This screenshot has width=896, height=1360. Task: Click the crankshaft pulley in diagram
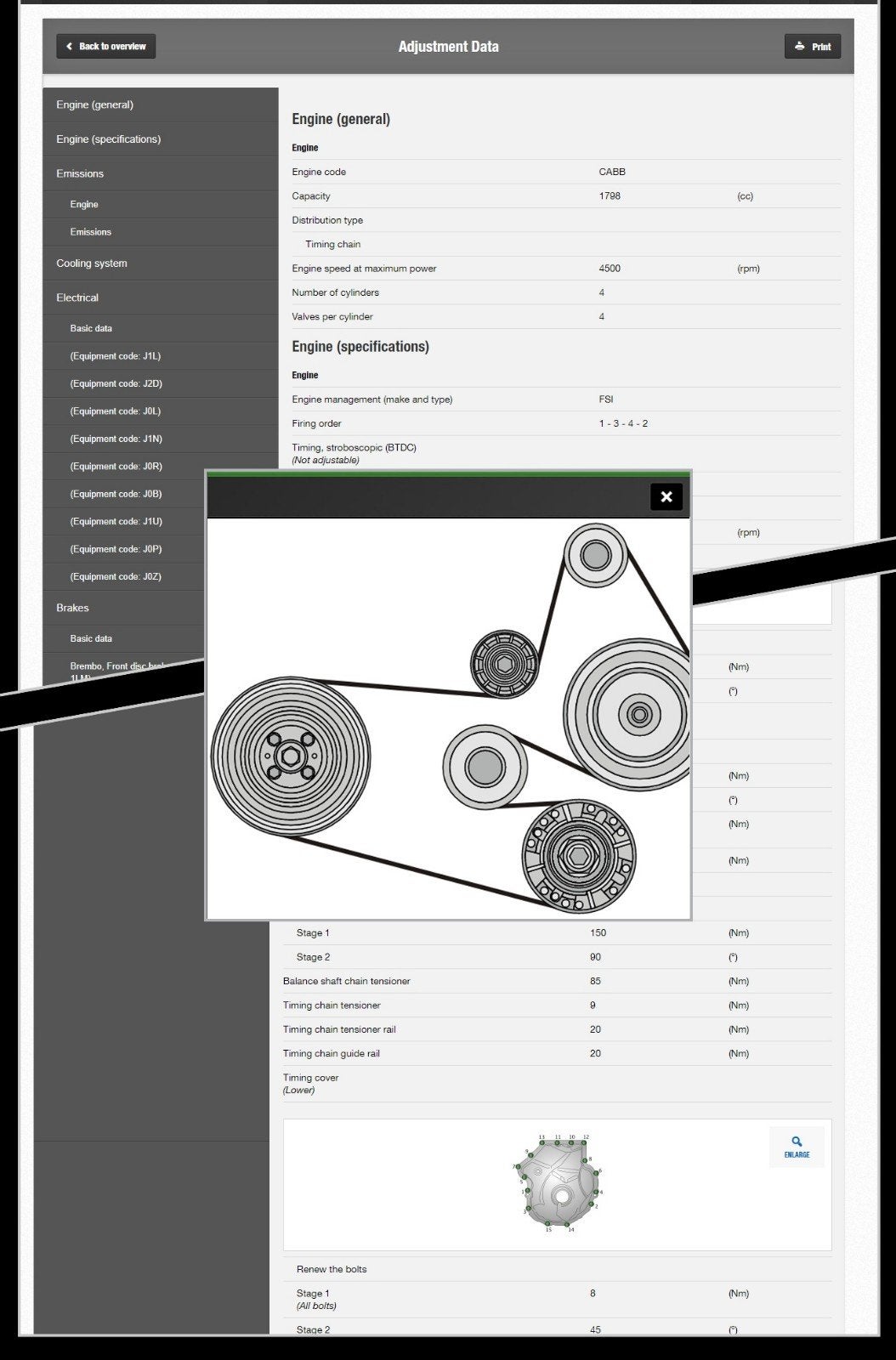[290, 756]
